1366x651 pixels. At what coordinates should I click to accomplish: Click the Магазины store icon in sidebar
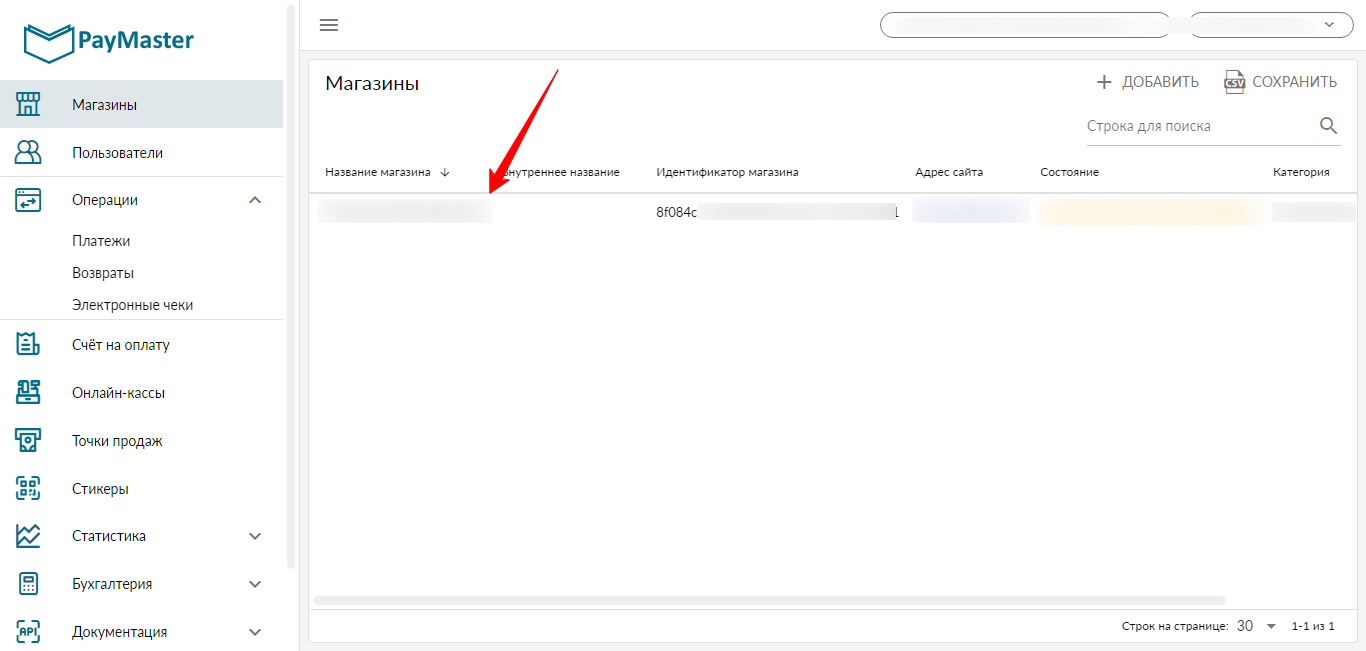28,104
